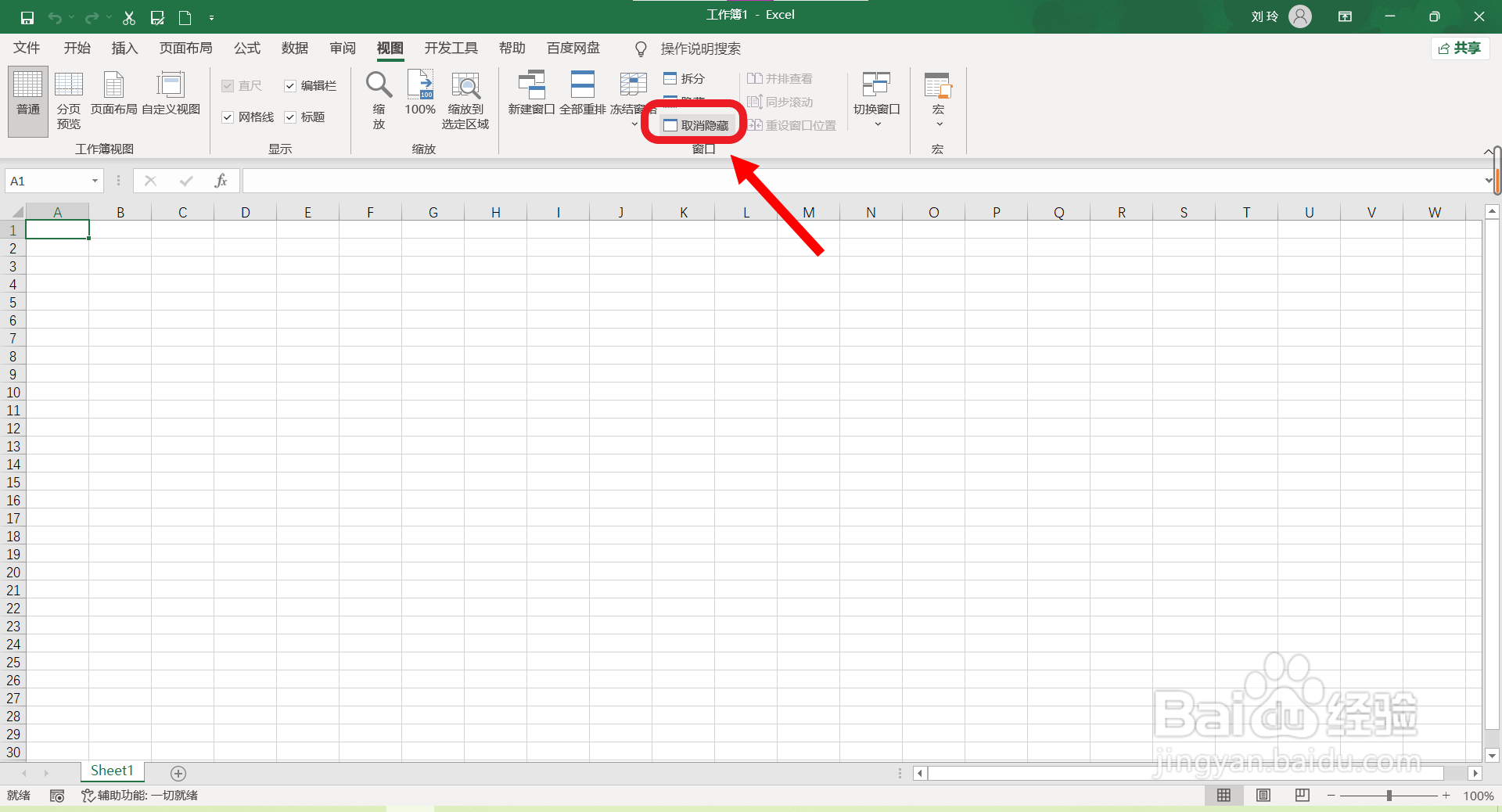Open the Ribbon Display Options icon

[x=1346, y=16]
